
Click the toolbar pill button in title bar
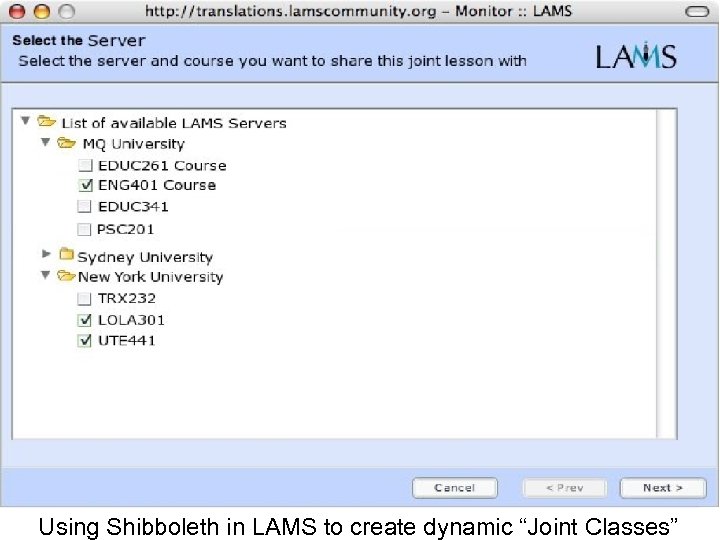(x=697, y=11)
